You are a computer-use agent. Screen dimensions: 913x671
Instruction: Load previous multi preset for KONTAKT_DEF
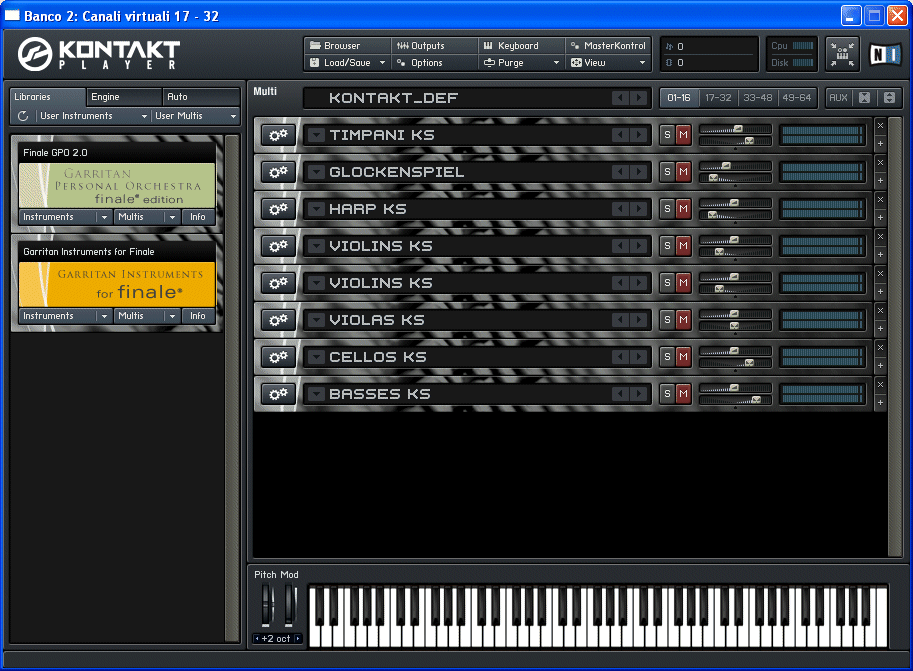621,98
